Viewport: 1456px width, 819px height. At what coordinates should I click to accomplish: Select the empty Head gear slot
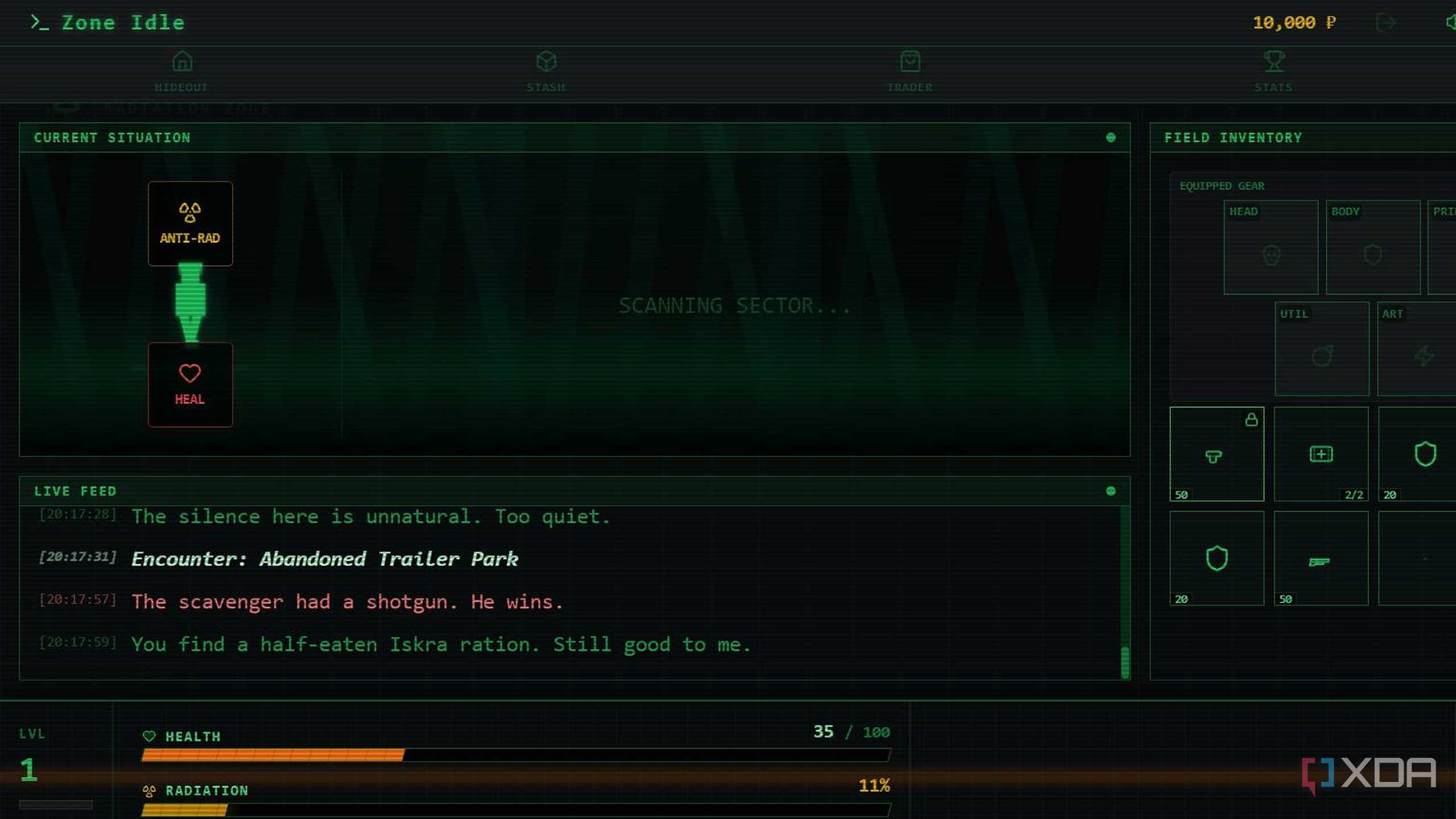click(x=1271, y=247)
